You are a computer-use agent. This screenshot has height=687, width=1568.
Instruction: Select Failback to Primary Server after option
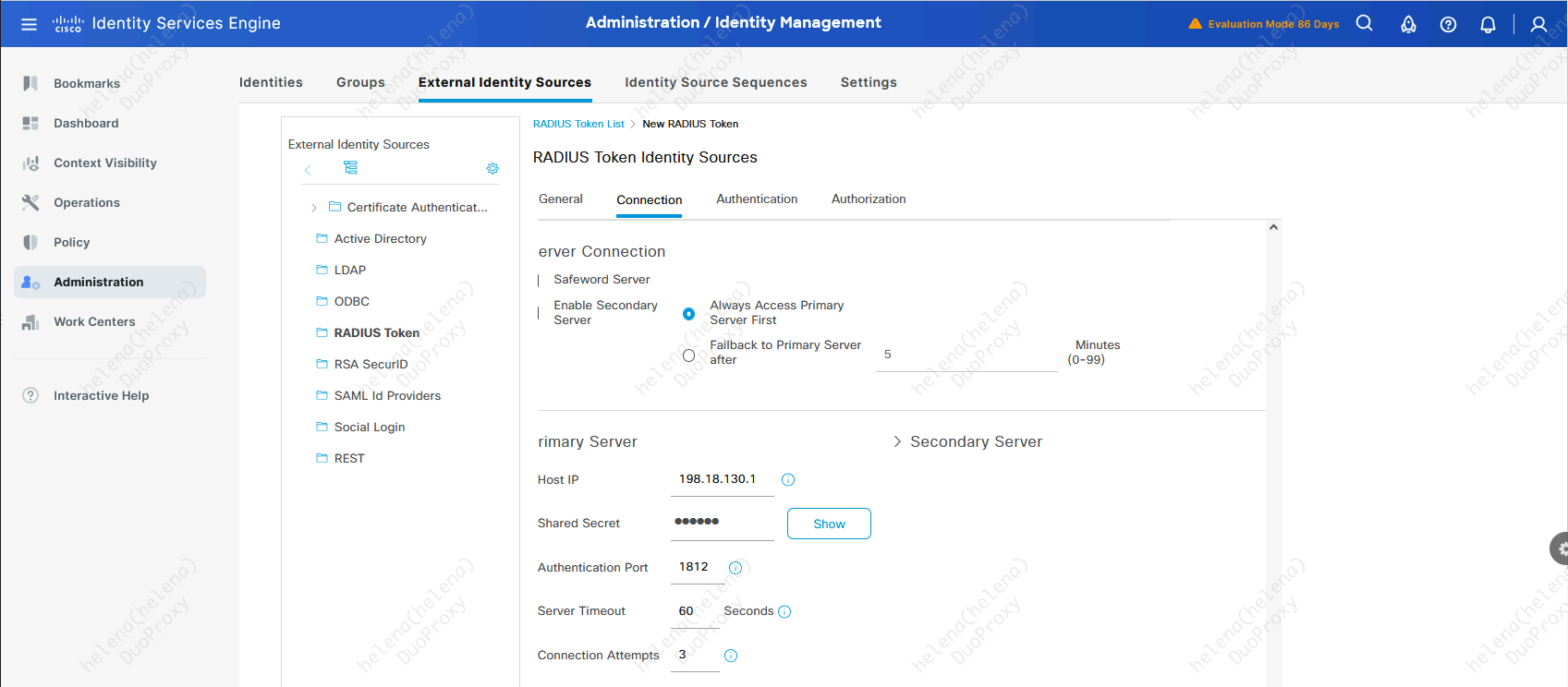click(x=688, y=356)
